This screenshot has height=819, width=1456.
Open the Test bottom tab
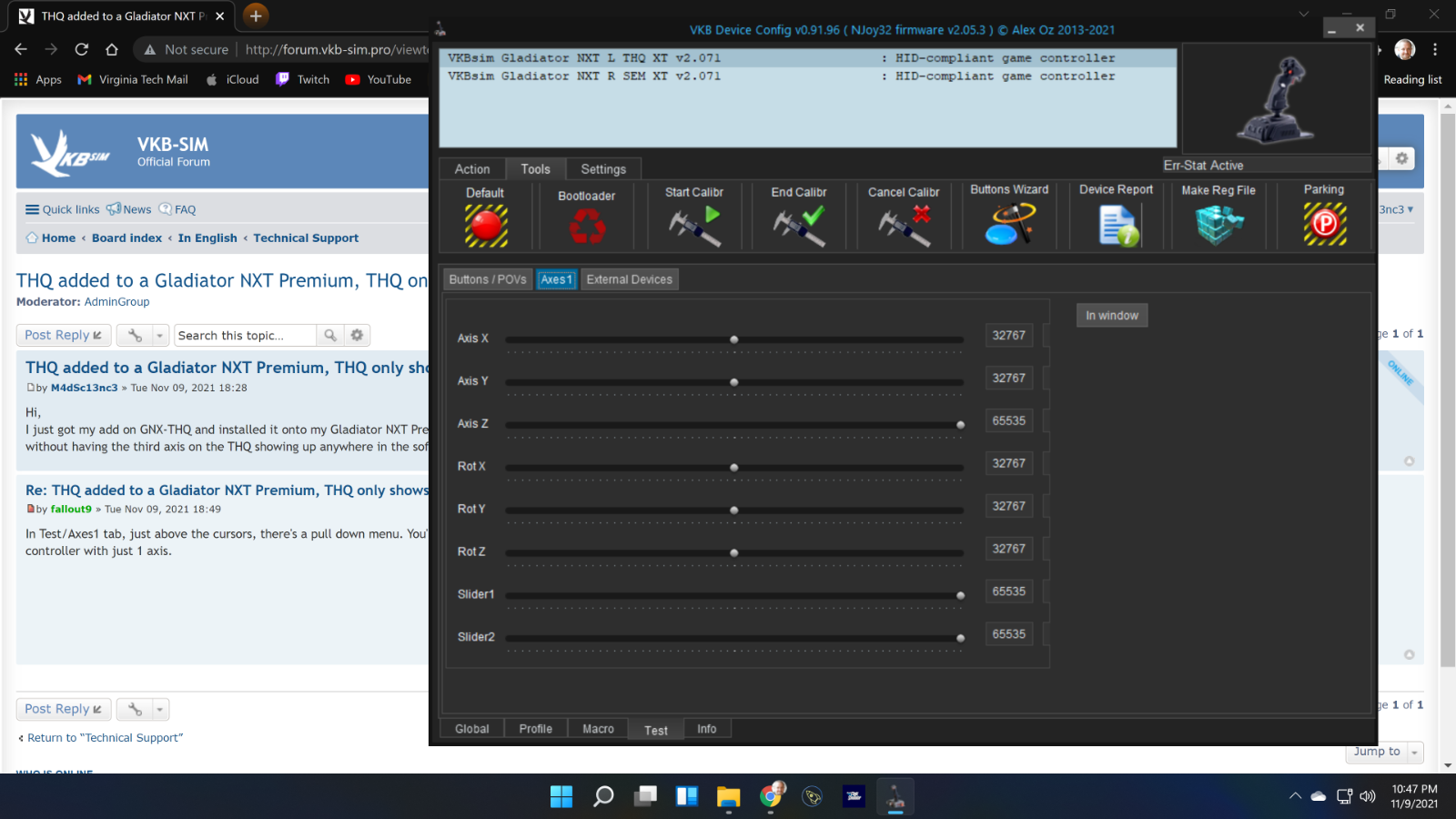tap(656, 730)
